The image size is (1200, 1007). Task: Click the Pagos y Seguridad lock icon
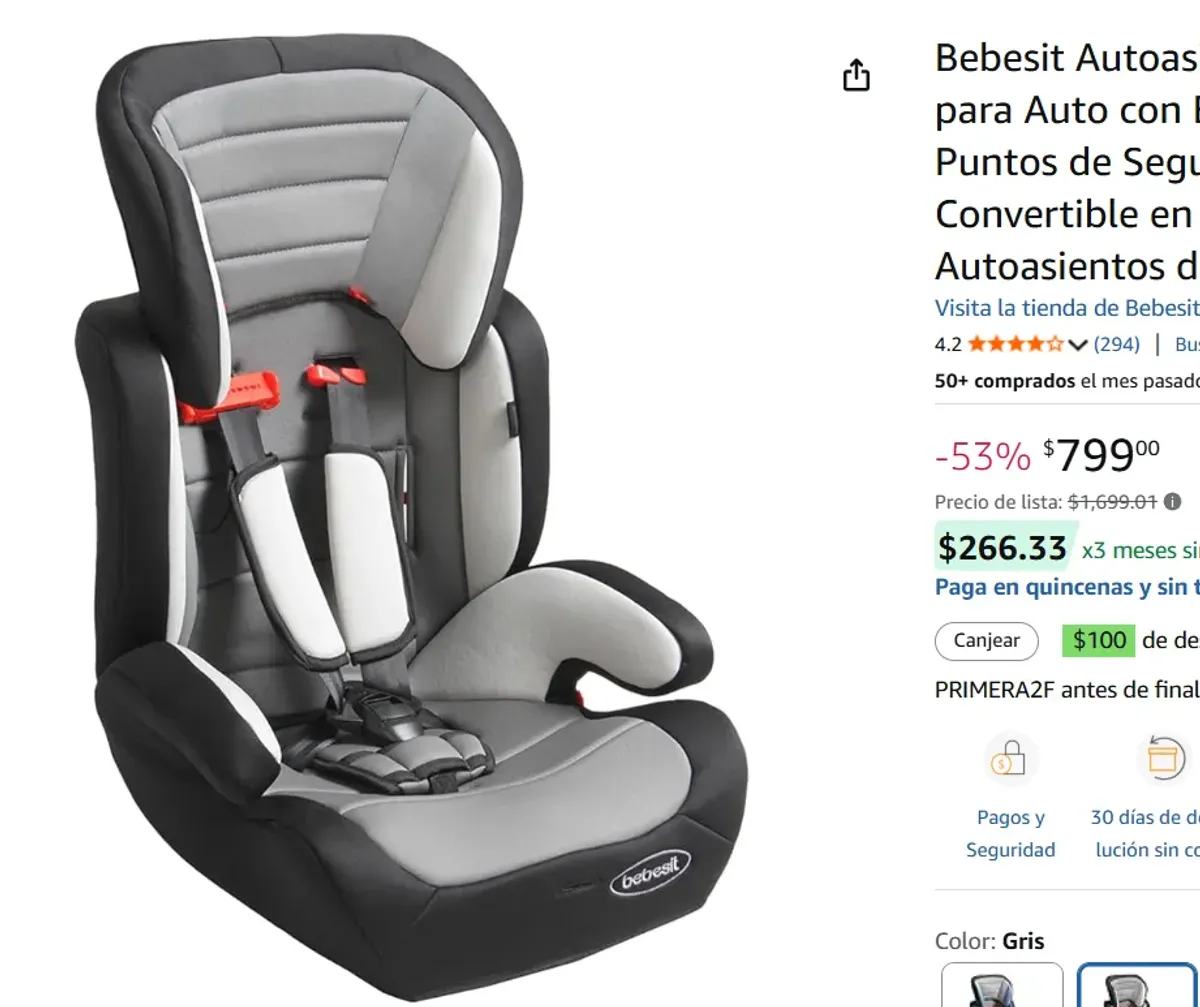[1011, 760]
